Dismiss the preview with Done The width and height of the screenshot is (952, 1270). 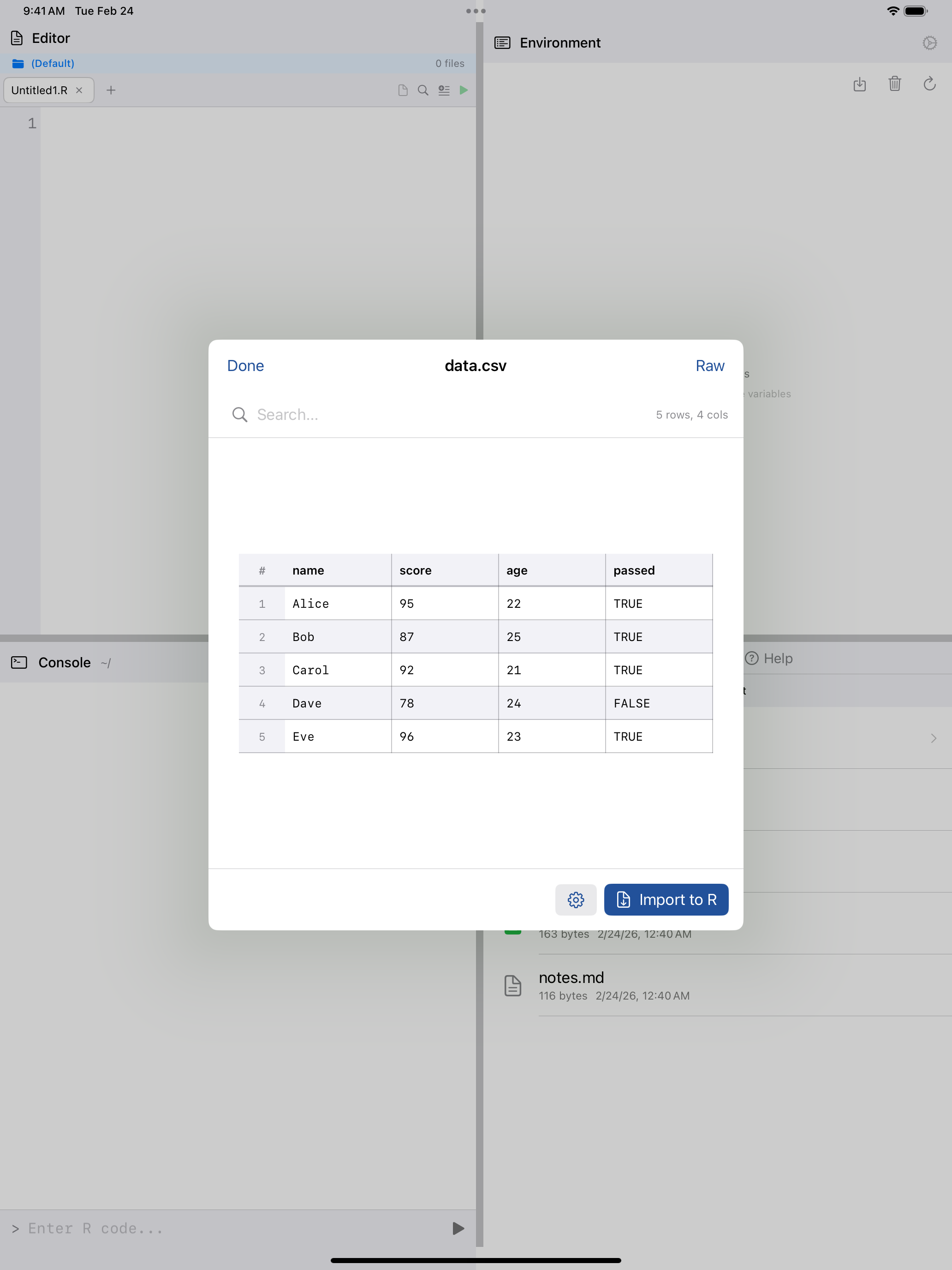point(245,366)
